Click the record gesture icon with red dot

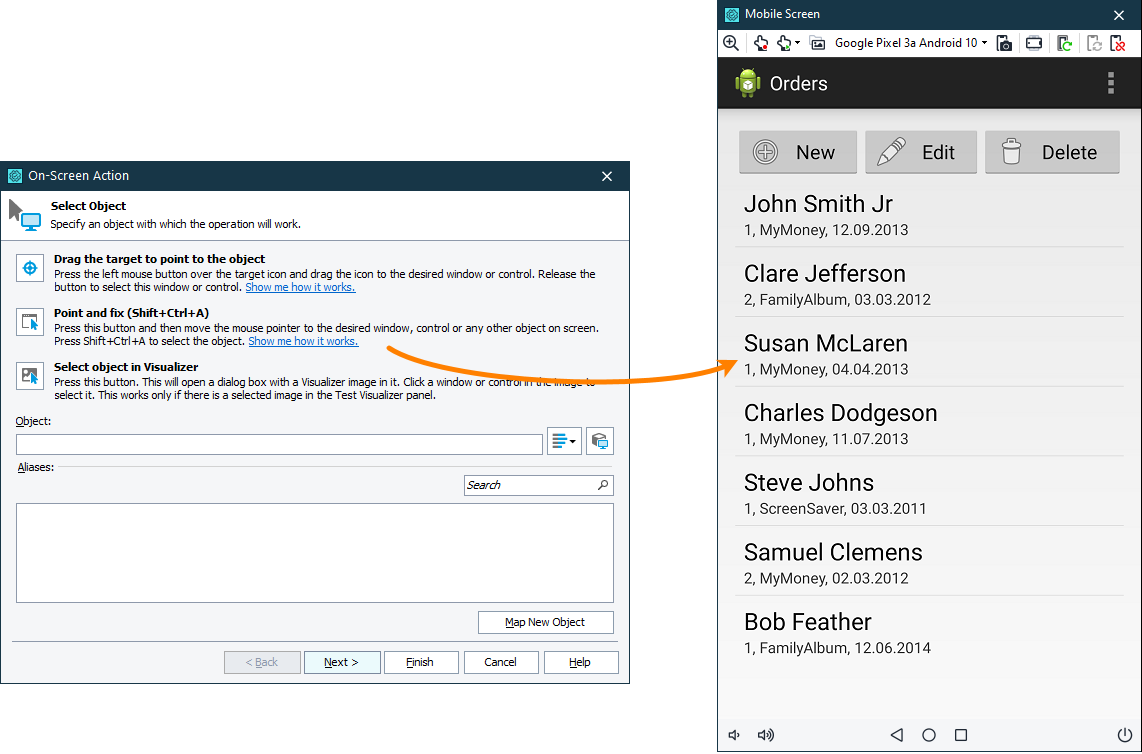pos(761,43)
